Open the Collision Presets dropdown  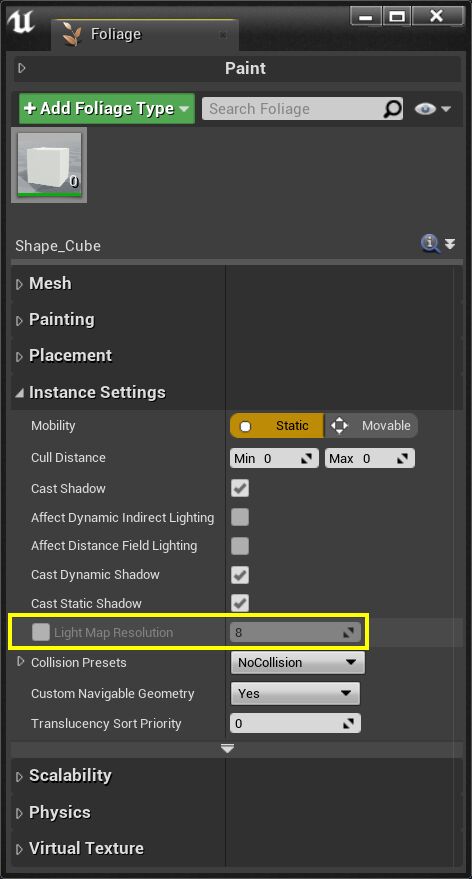[x=298, y=663]
